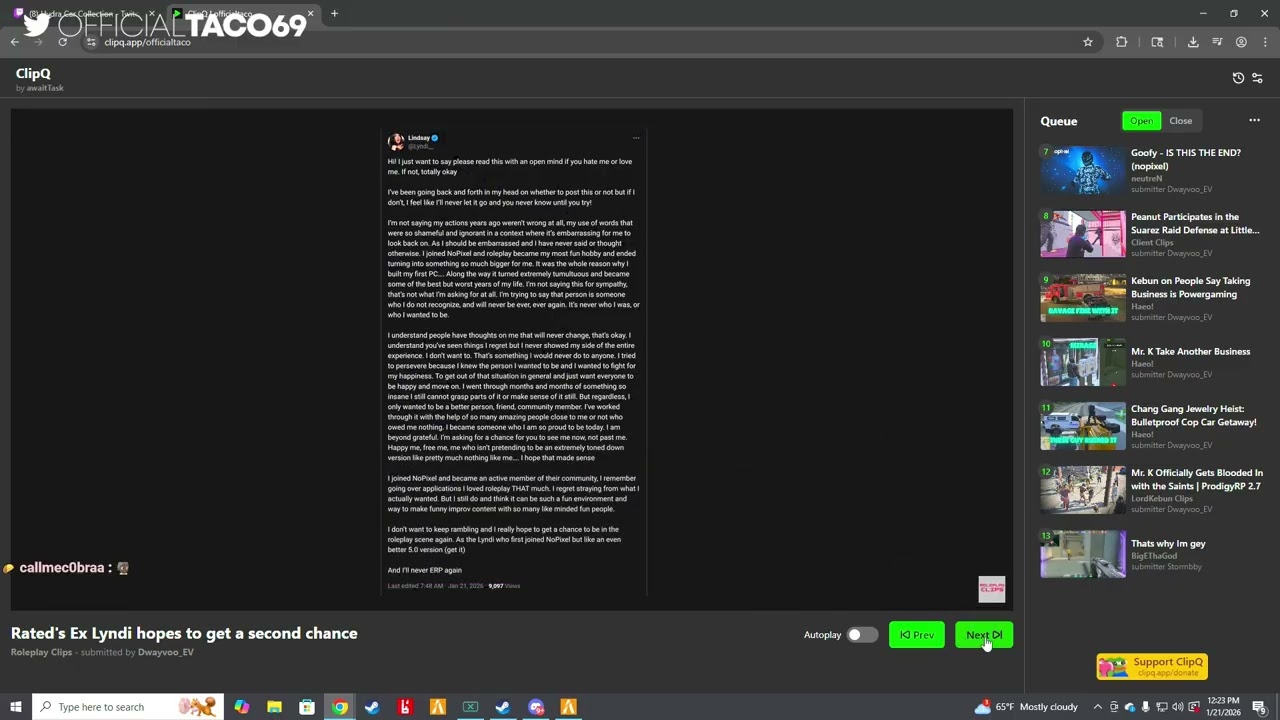Image resolution: width=1280 pixels, height=720 pixels.
Task: Go back in the browser
Action: click(x=14, y=42)
